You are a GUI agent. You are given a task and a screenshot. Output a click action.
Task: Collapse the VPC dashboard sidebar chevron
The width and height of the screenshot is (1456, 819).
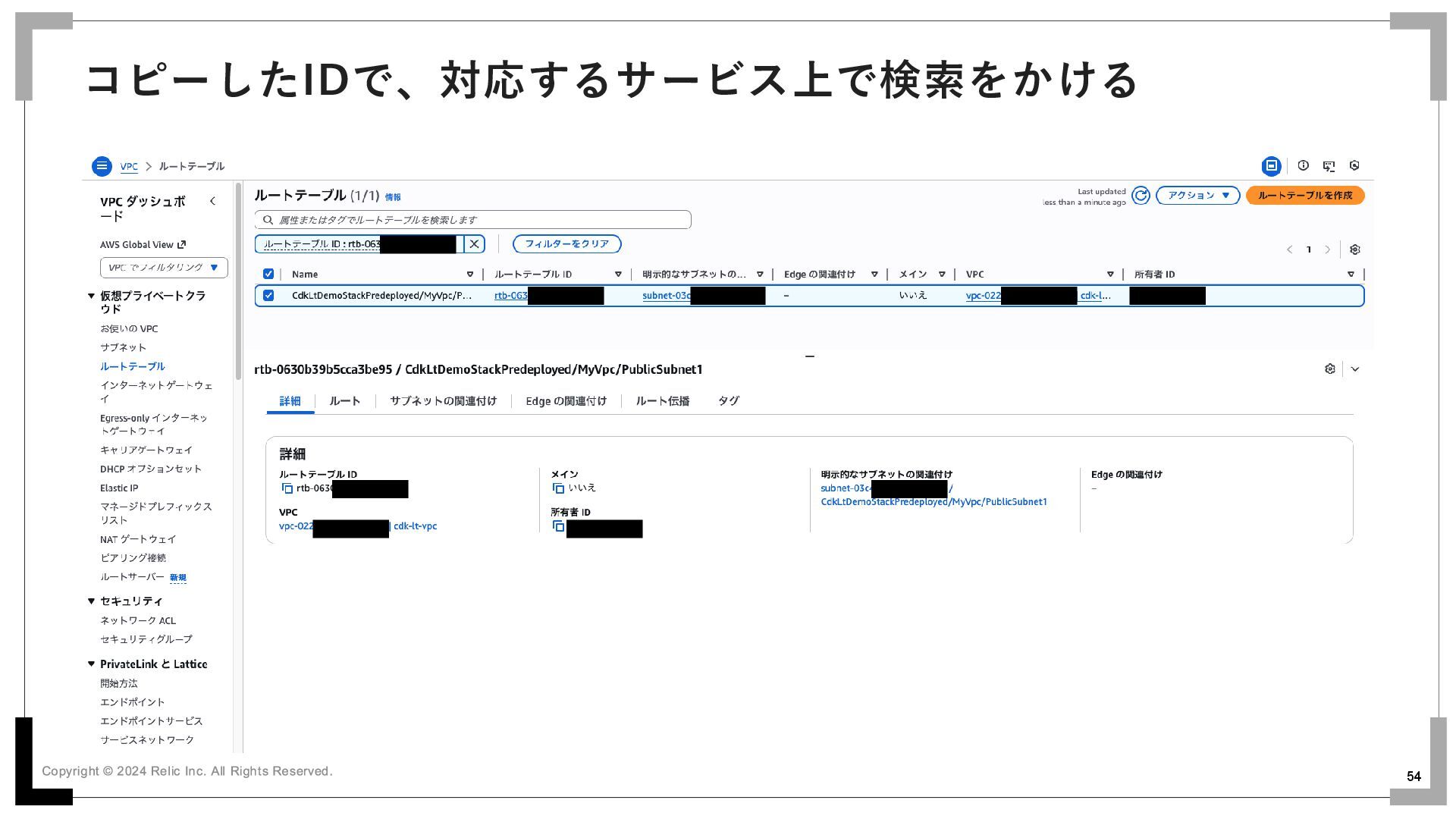click(212, 202)
